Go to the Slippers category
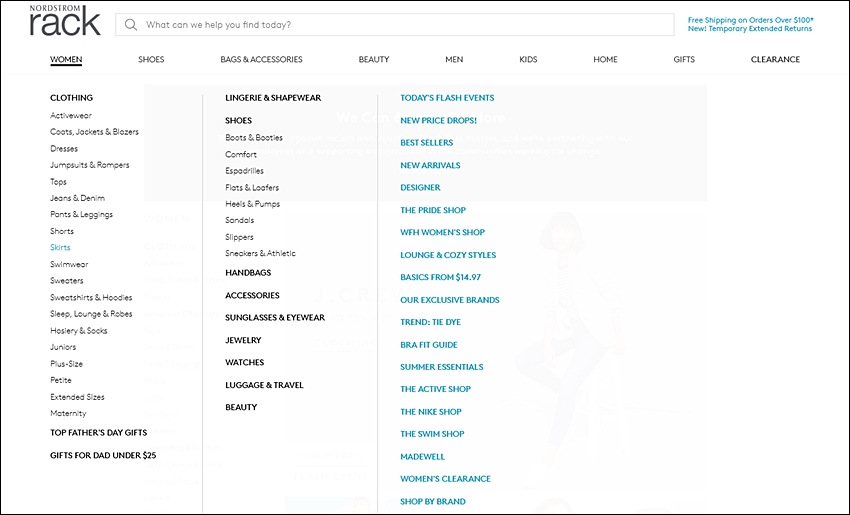Image resolution: width=850 pixels, height=515 pixels. click(x=239, y=237)
